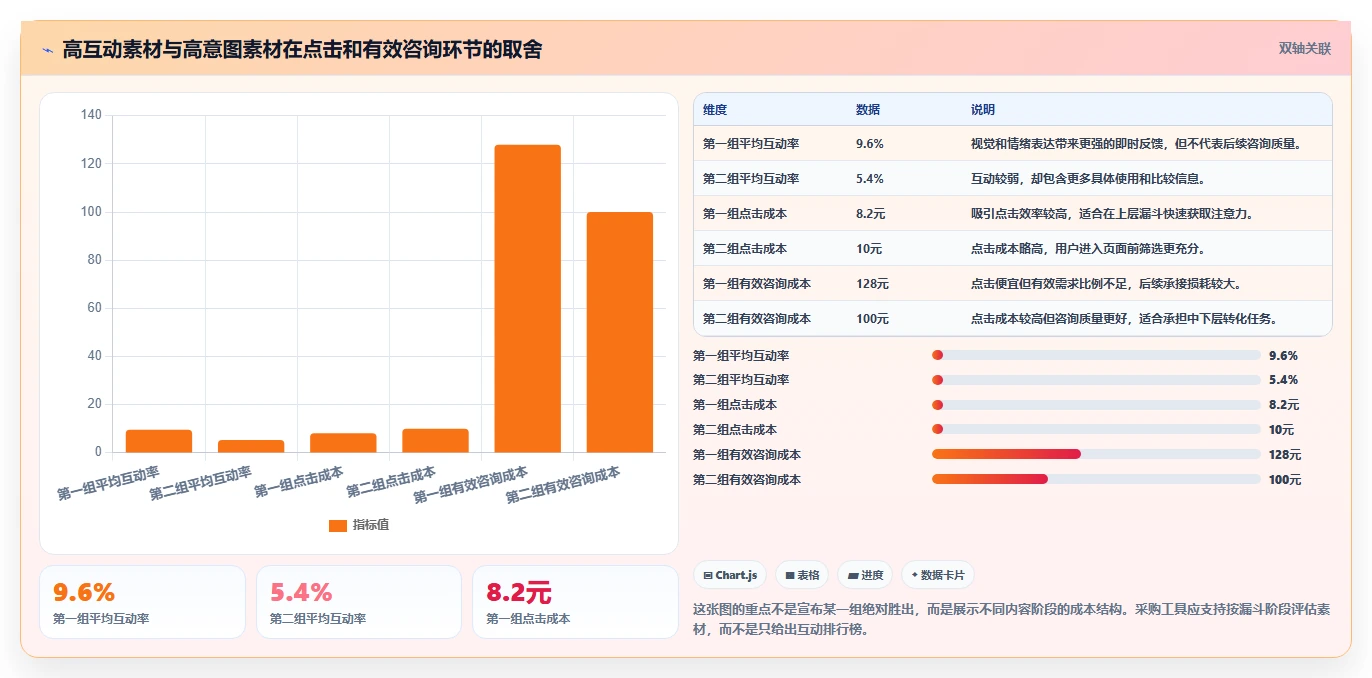Click the small icon before the header title
This screenshot has height=678, width=1372.
(48, 49)
